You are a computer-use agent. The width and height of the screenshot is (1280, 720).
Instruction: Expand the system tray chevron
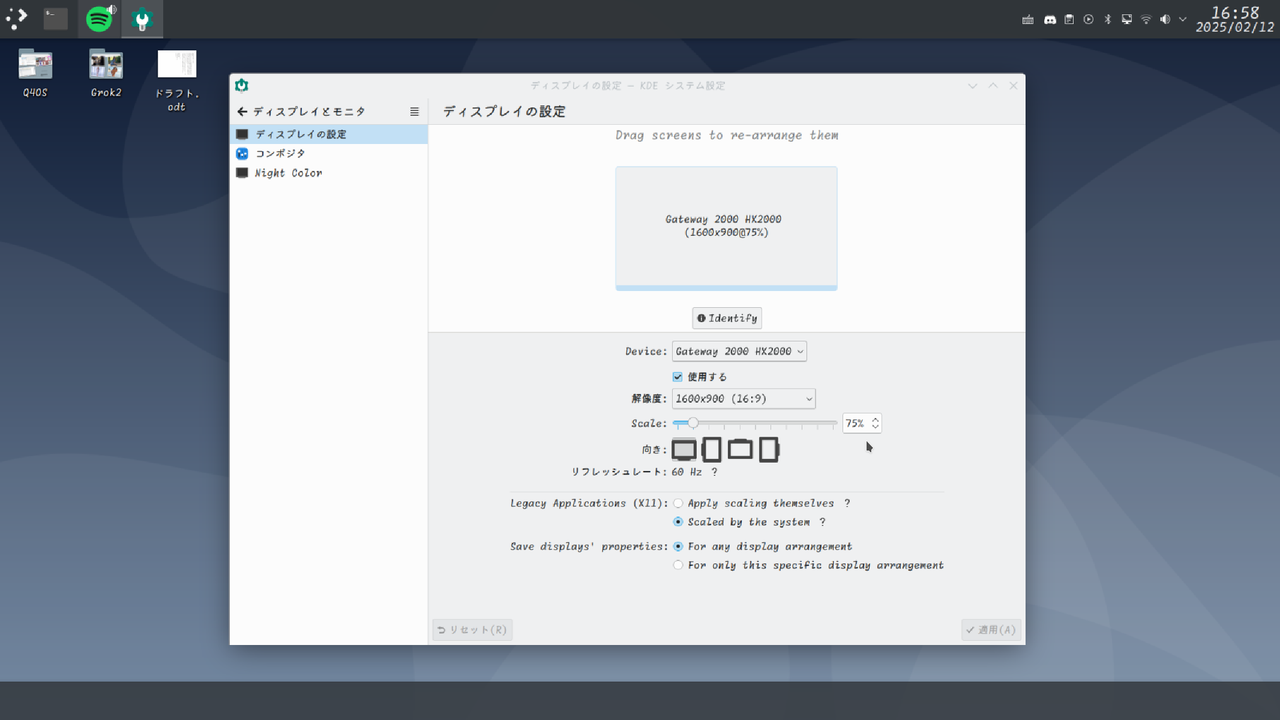pyautogui.click(x=1182, y=18)
